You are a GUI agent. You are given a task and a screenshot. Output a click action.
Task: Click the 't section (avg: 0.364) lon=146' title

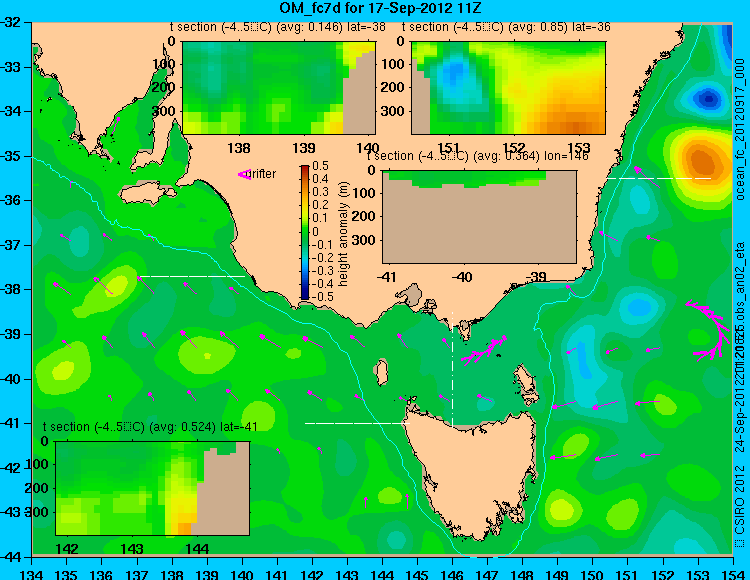coord(477,156)
